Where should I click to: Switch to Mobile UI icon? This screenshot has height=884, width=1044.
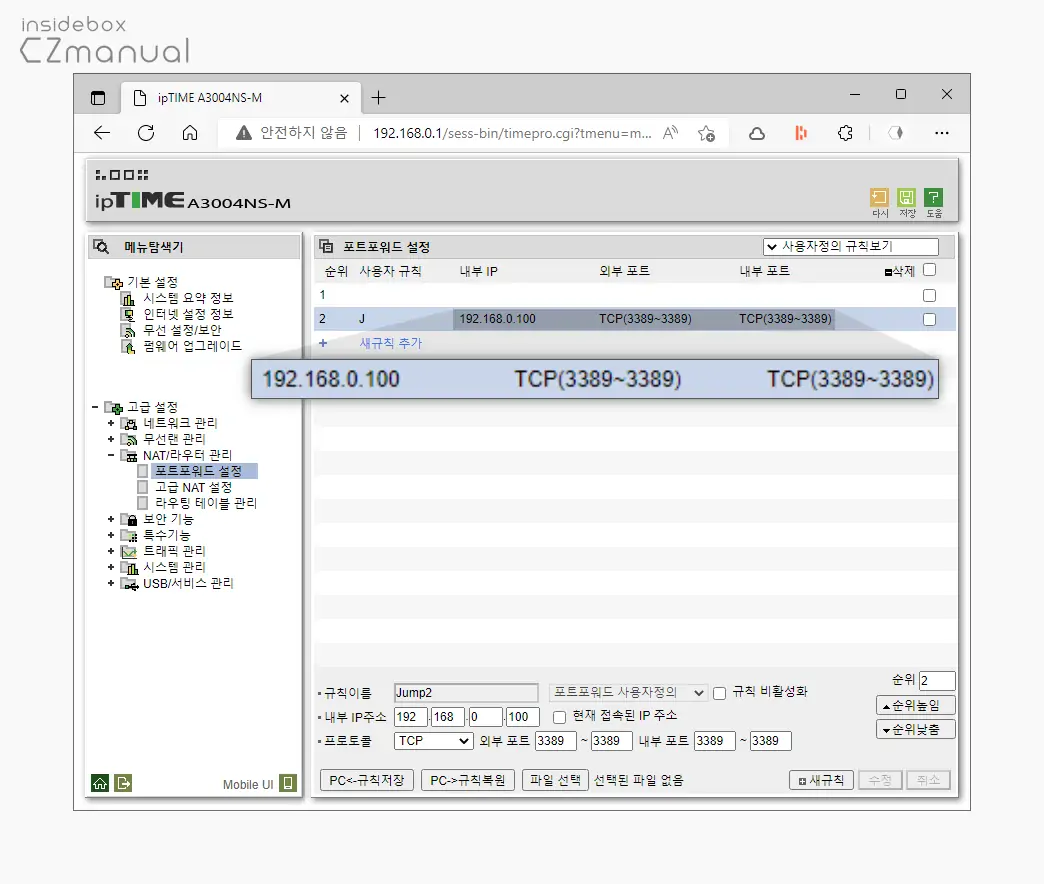[x=288, y=783]
